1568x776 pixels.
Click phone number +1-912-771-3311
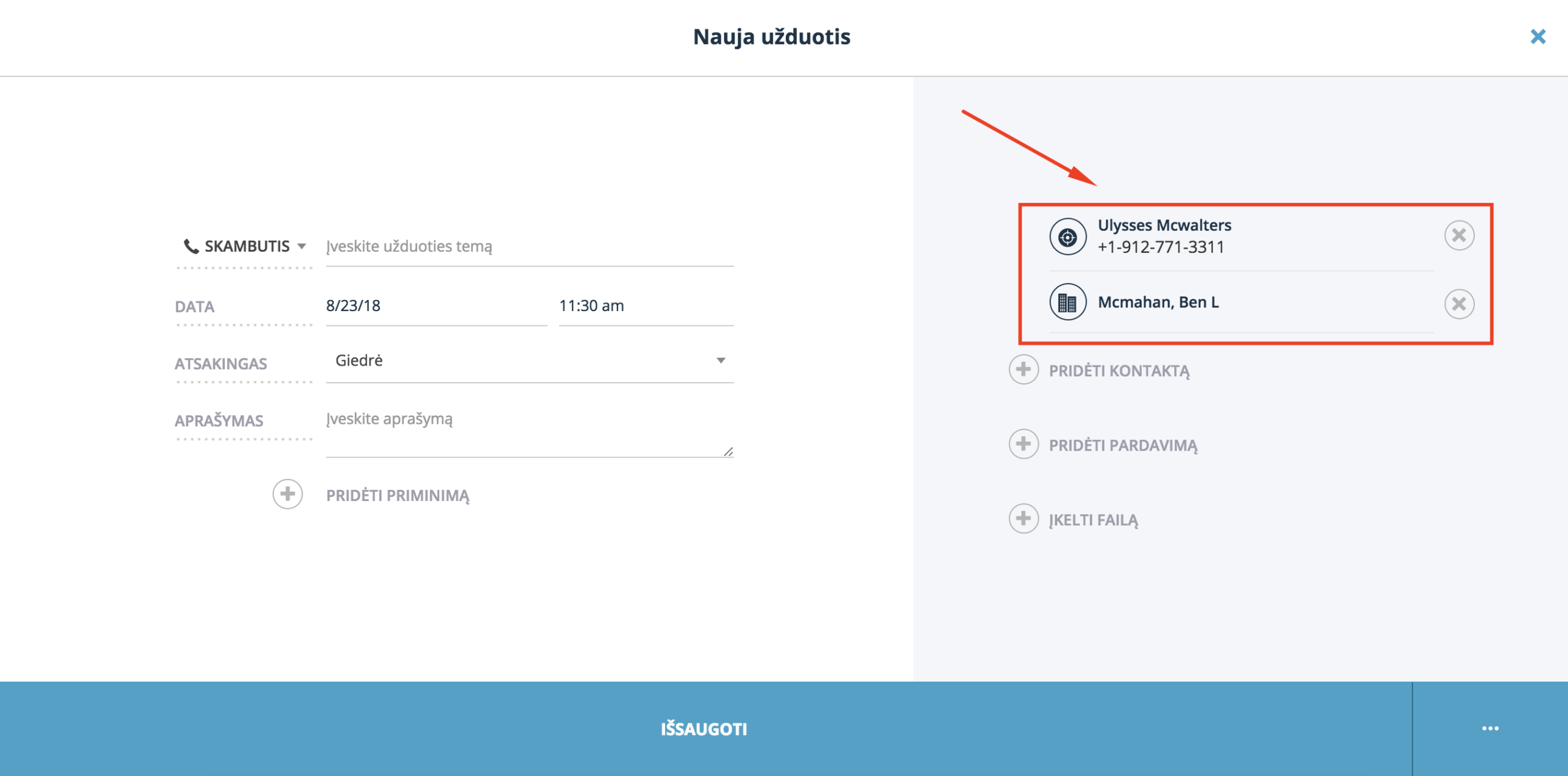click(1161, 247)
